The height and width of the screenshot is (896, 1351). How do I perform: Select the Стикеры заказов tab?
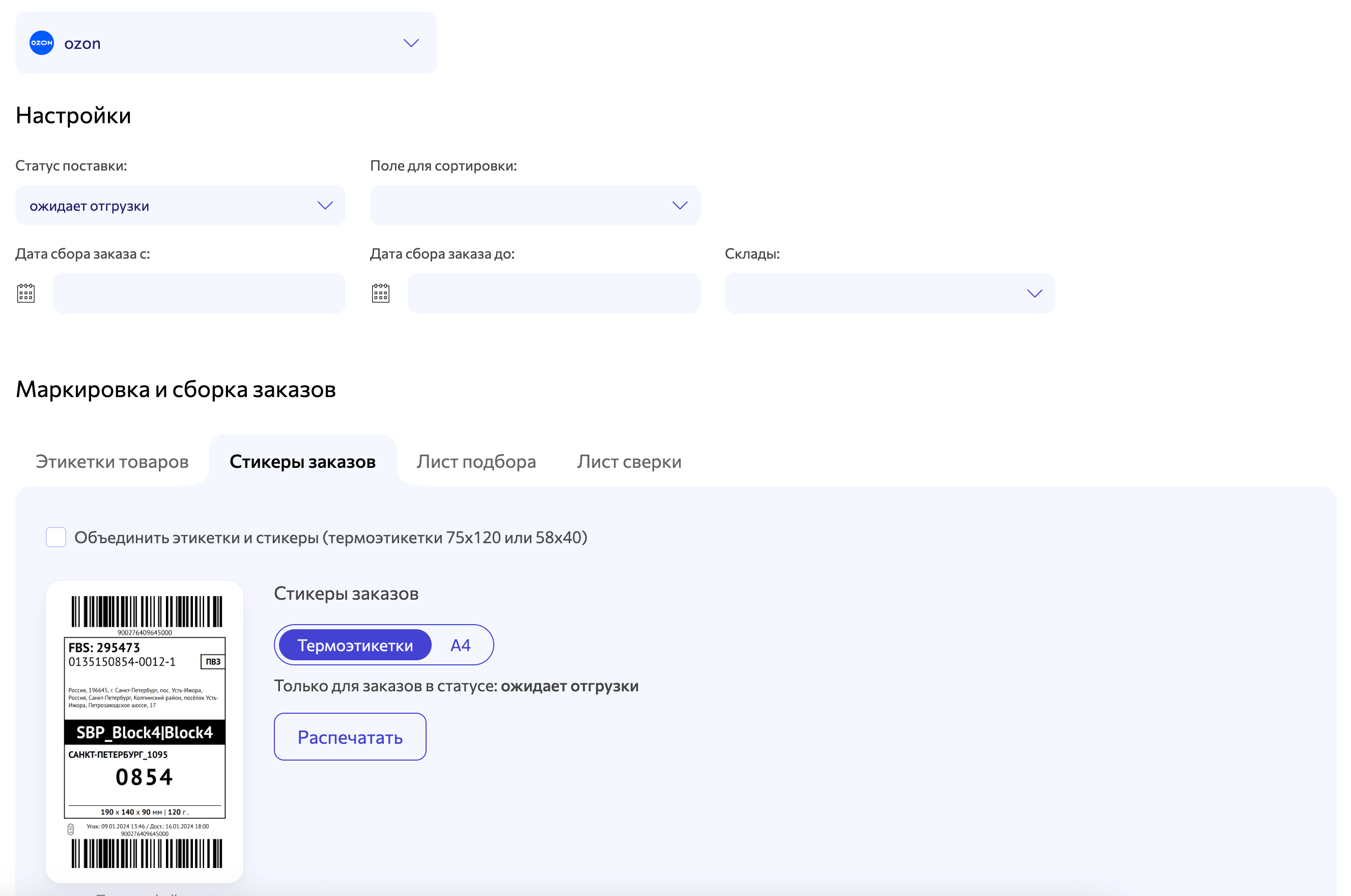[x=302, y=461]
